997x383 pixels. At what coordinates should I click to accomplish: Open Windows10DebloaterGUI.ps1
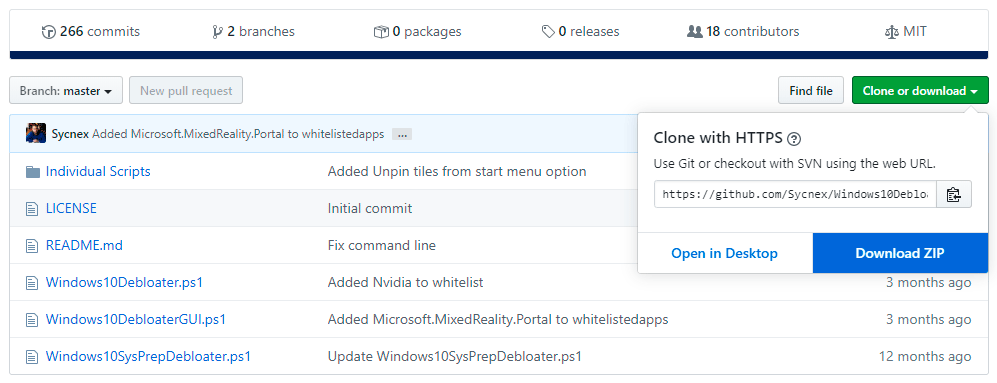coord(135,319)
